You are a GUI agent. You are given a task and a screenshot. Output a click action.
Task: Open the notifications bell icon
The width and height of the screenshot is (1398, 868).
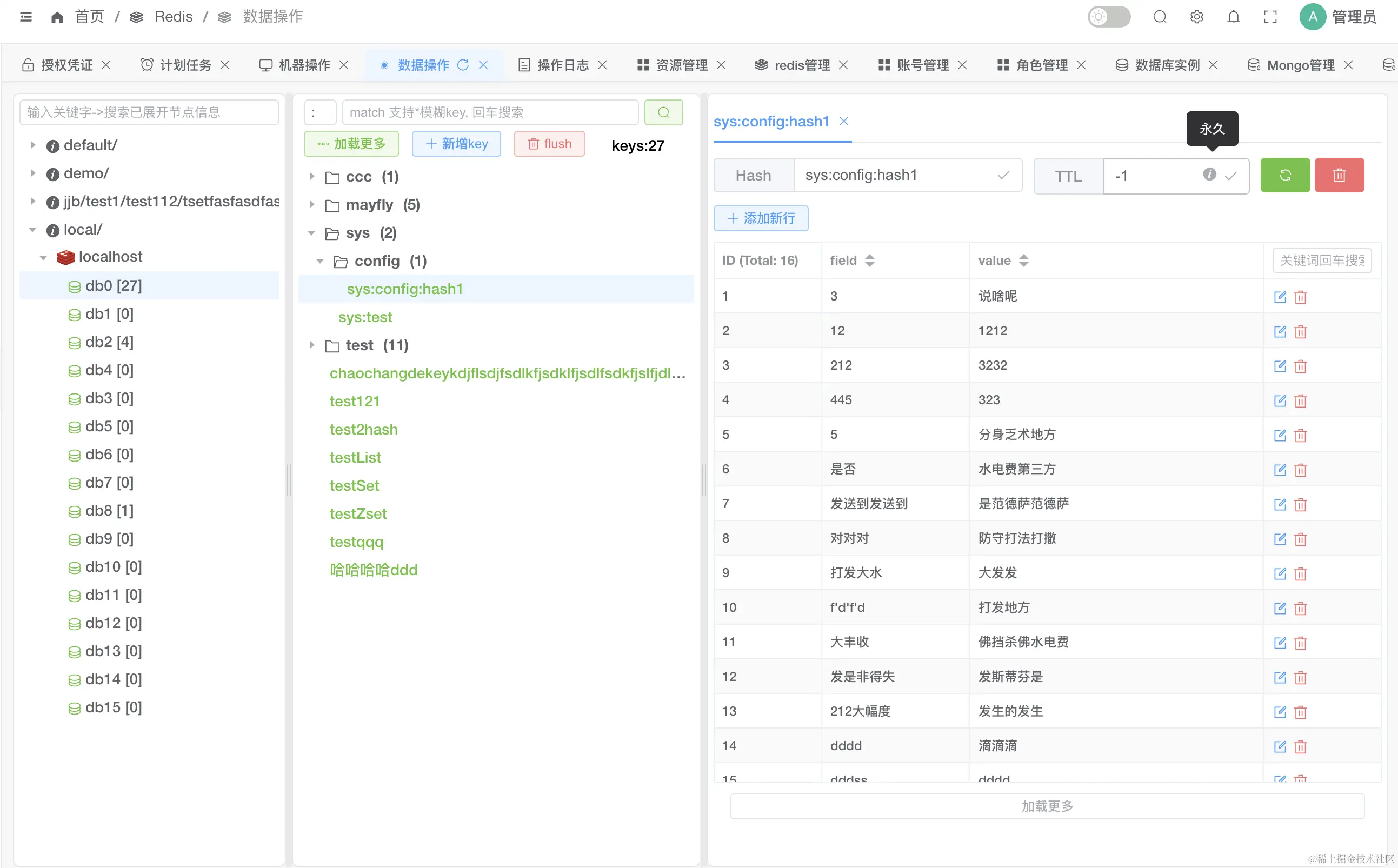[1233, 17]
